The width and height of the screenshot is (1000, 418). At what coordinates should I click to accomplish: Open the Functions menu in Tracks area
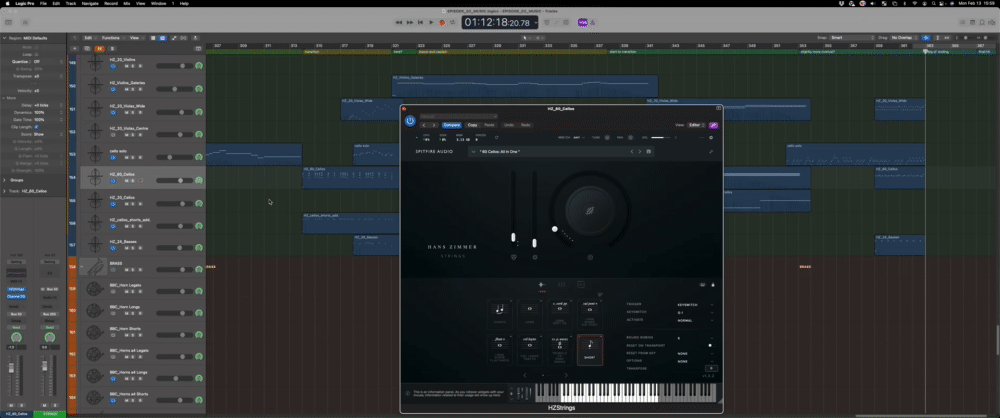[109, 37]
